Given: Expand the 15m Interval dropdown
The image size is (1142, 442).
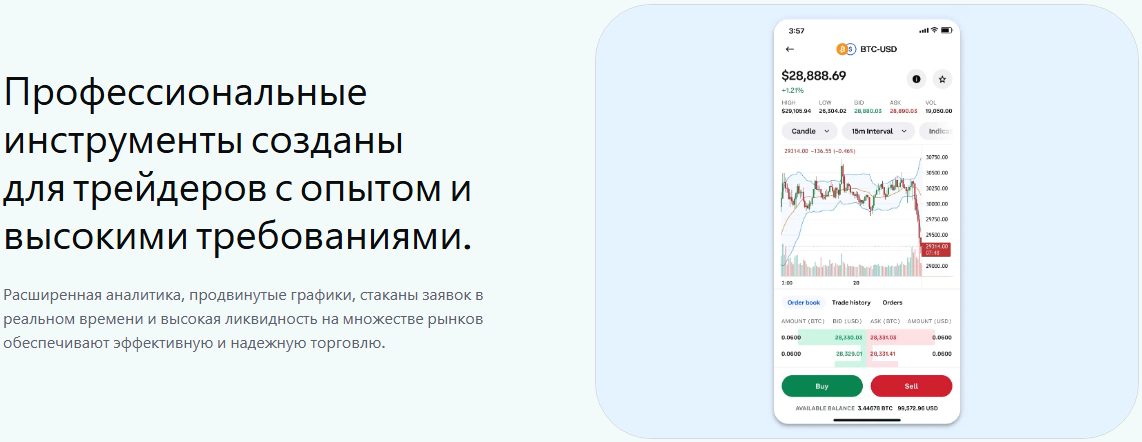Looking at the screenshot, I should (879, 131).
